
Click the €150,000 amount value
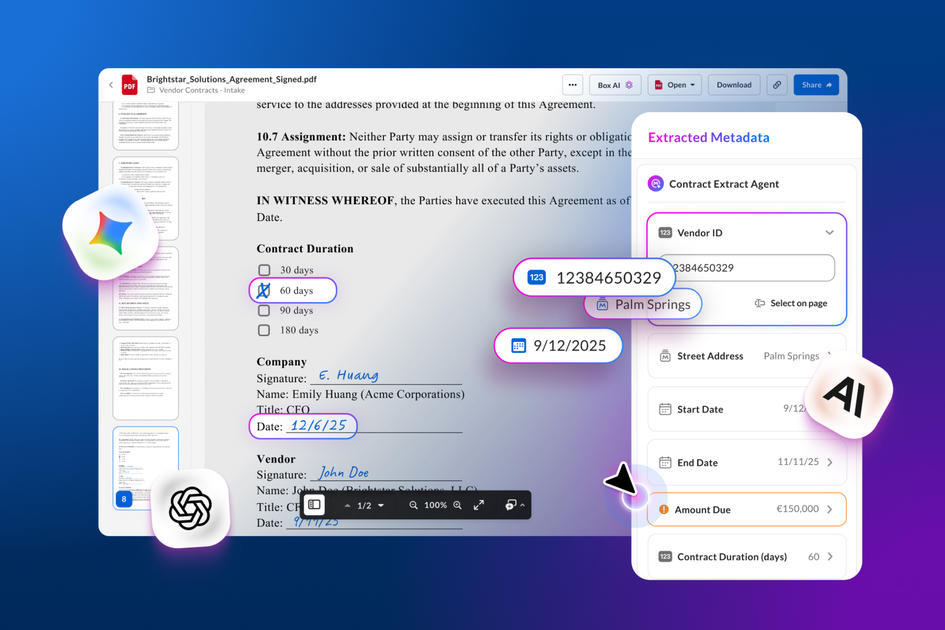(797, 509)
